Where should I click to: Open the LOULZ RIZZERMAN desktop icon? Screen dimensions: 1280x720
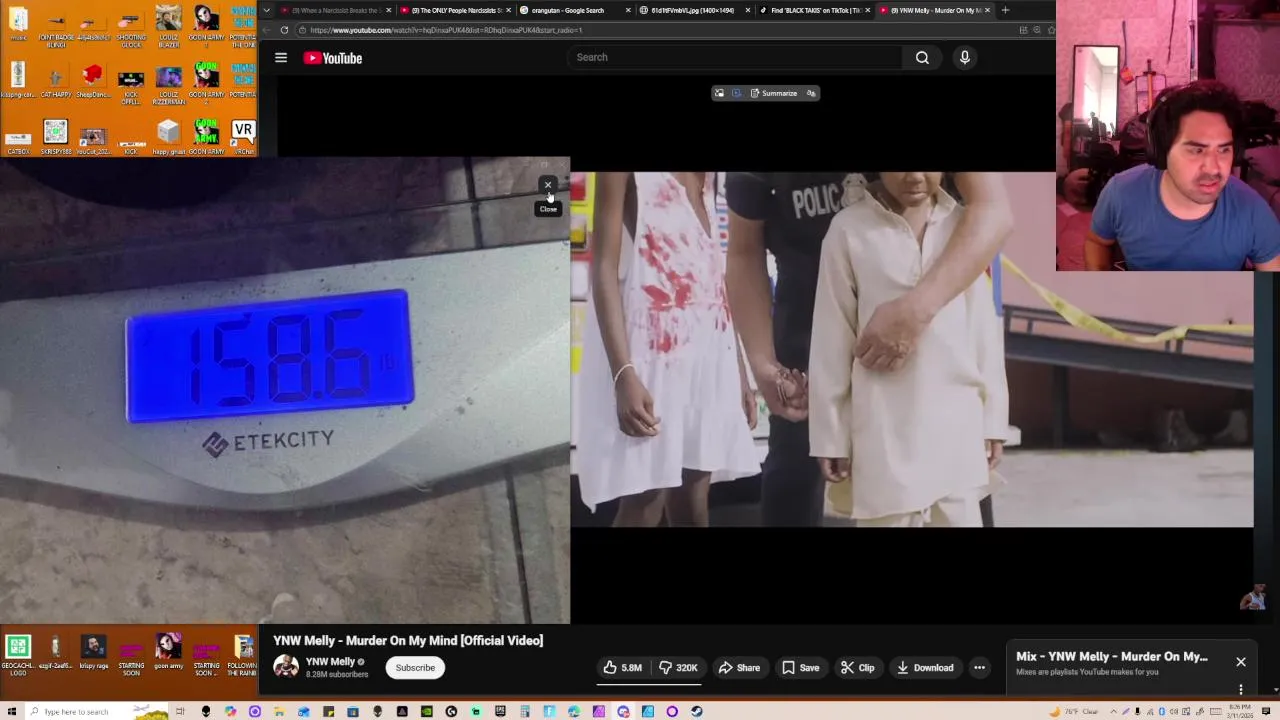click(x=168, y=85)
